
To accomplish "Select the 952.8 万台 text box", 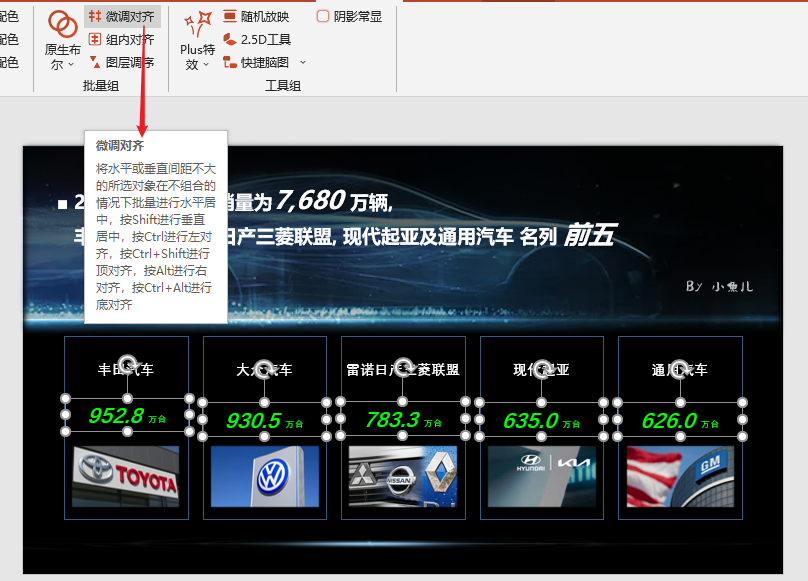I will tap(127, 415).
